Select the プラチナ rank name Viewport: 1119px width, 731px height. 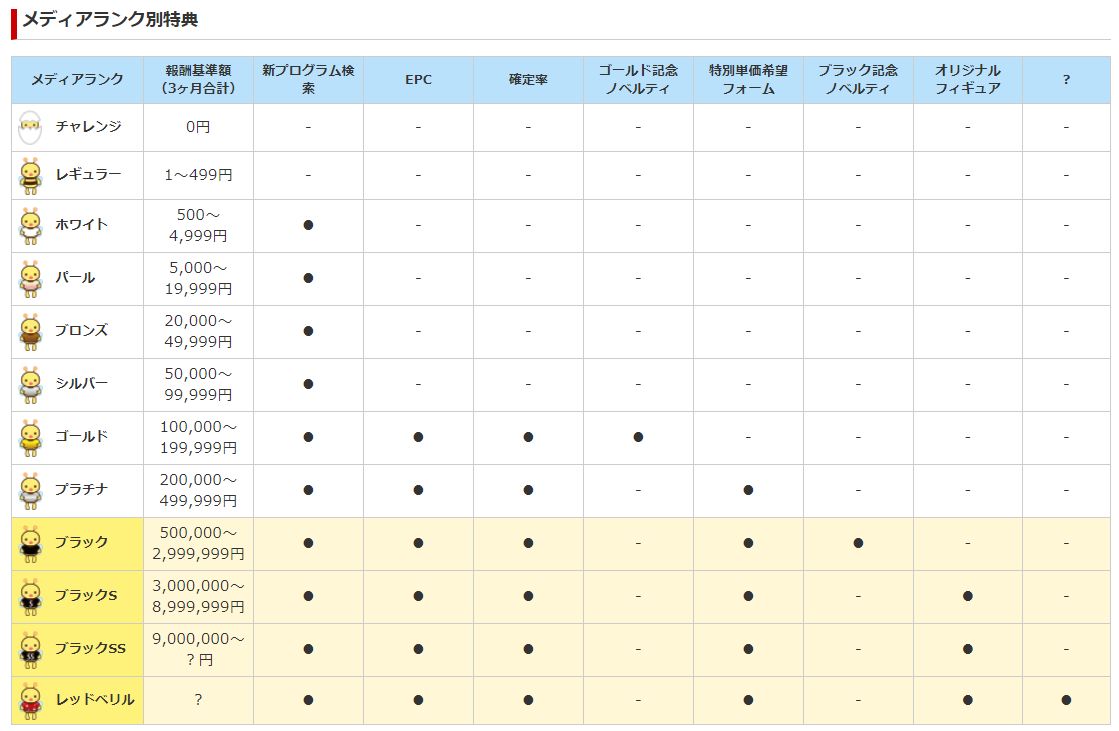82,489
